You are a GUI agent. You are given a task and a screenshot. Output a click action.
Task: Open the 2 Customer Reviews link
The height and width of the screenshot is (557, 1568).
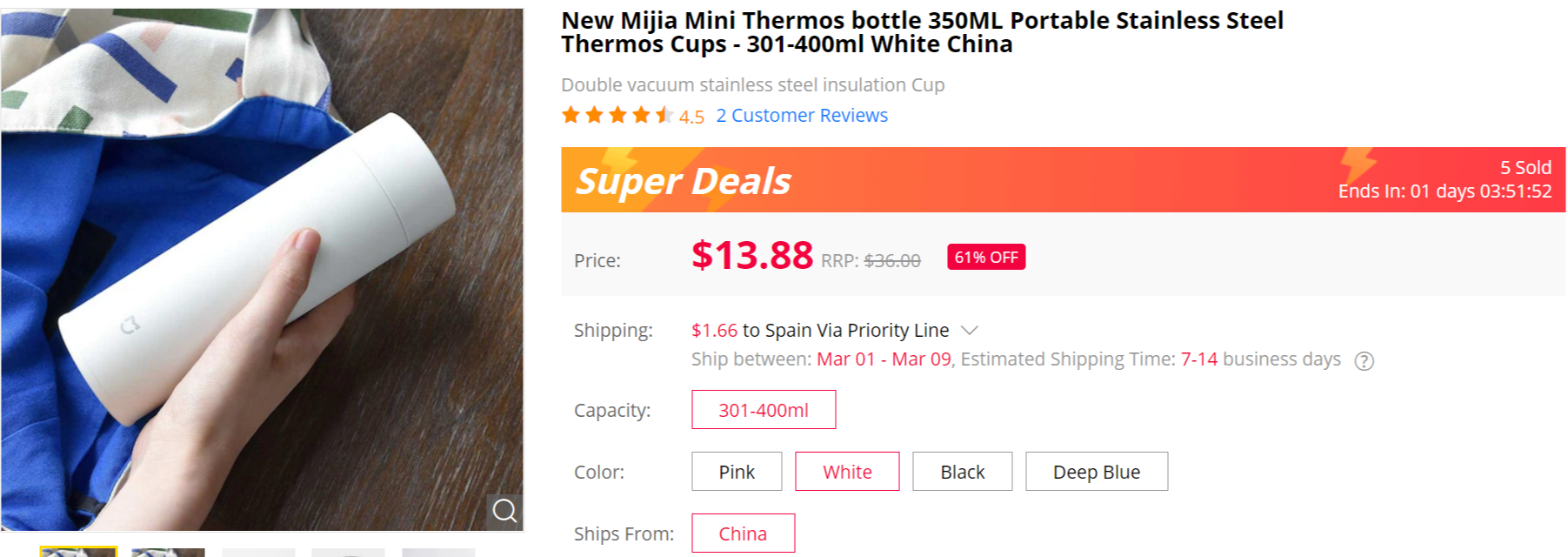[x=801, y=115]
